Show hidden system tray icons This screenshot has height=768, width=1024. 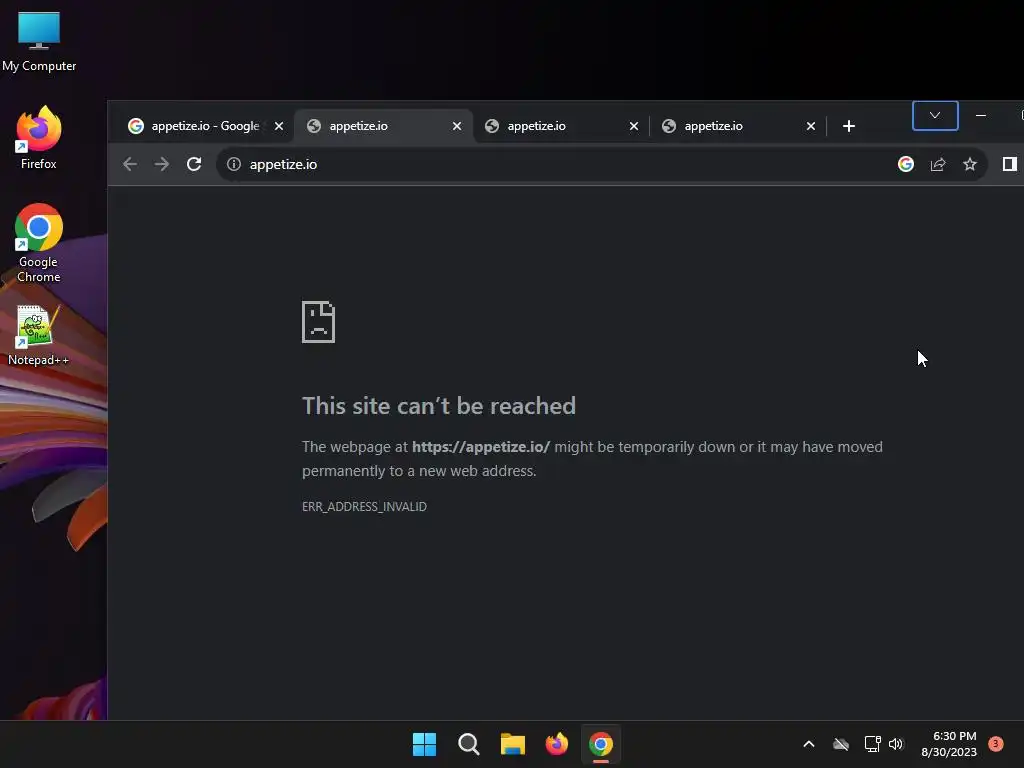[808, 744]
